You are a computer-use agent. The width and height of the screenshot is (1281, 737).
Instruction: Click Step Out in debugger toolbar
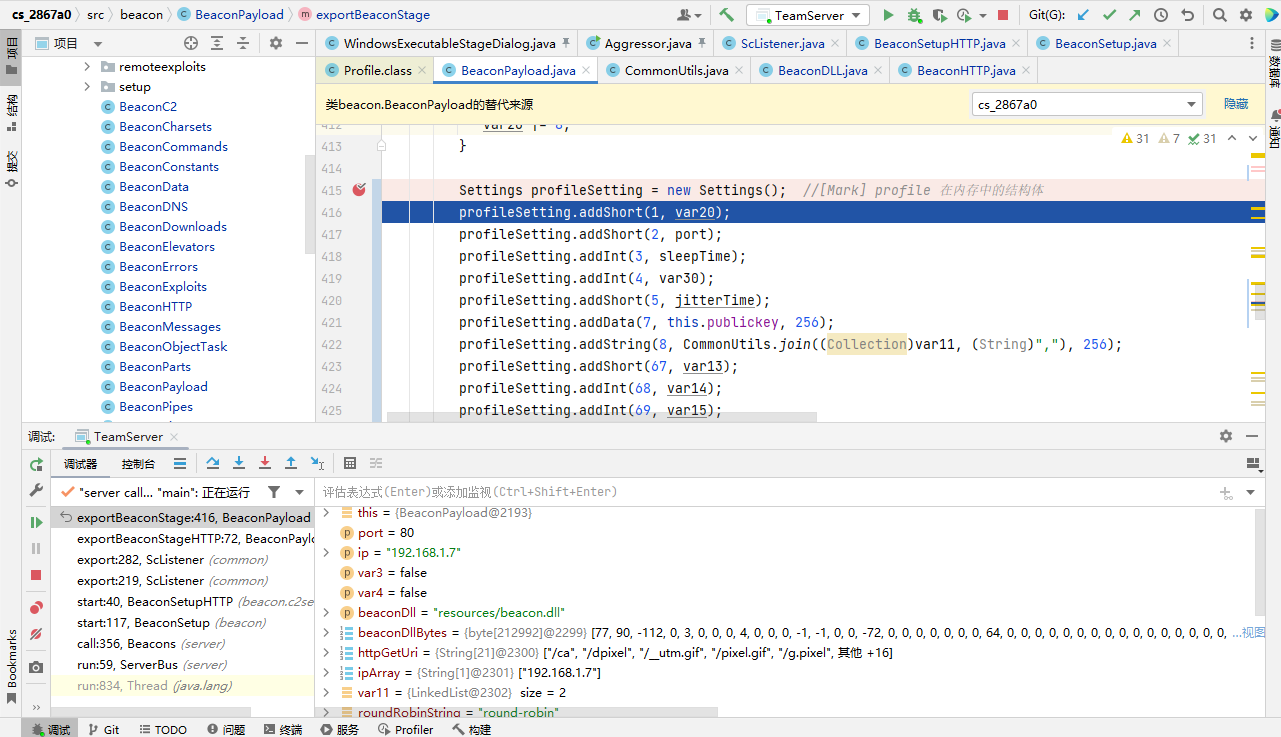[x=291, y=463]
